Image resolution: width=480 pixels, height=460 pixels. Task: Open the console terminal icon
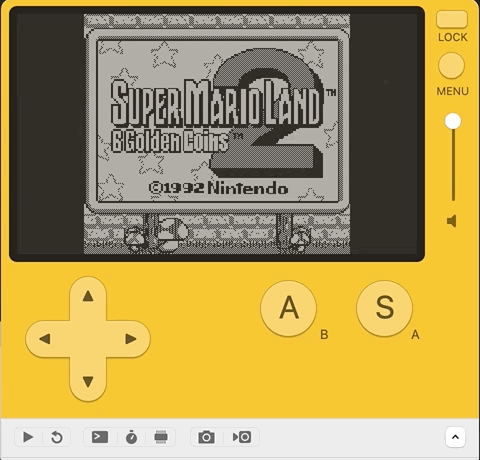pos(100,437)
